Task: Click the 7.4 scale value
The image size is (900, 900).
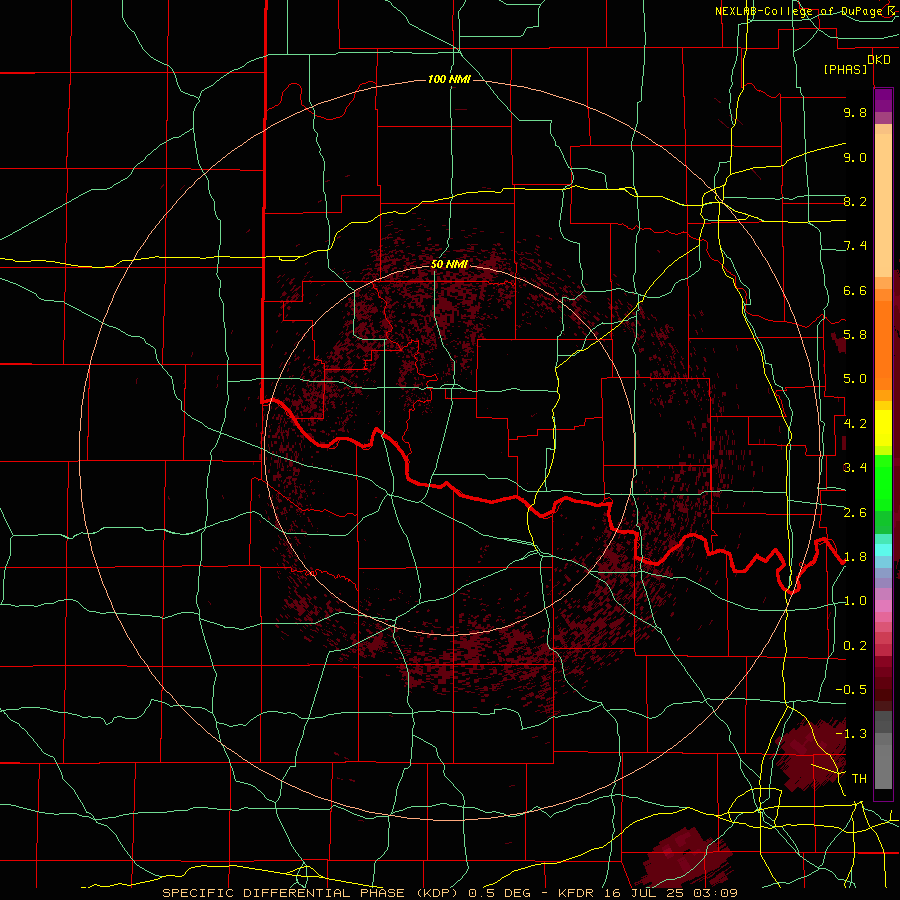Action: tap(855, 246)
